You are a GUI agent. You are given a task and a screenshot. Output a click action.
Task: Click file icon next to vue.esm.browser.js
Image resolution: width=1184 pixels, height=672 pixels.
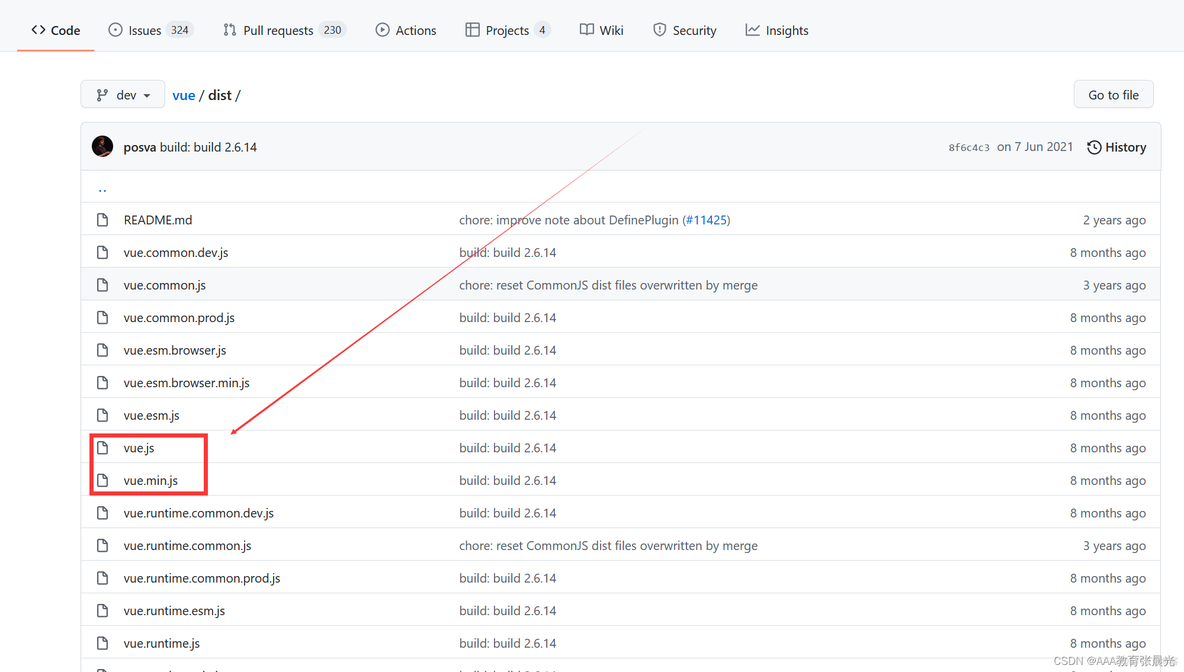[103, 350]
